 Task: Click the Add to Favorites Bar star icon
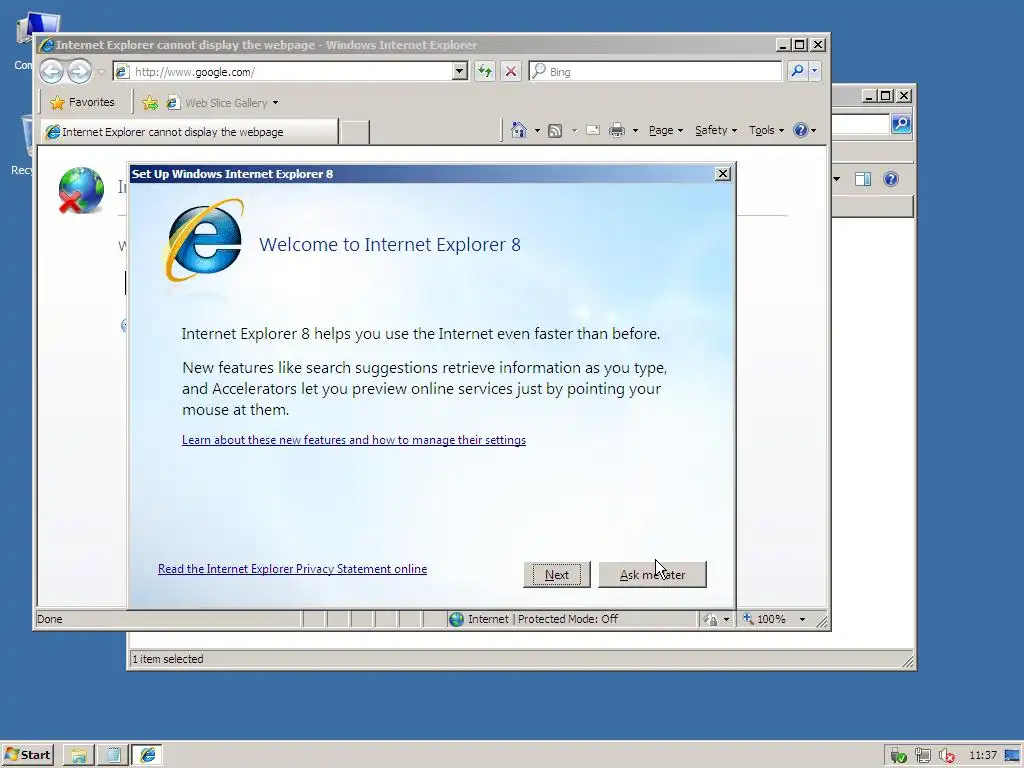click(x=150, y=103)
